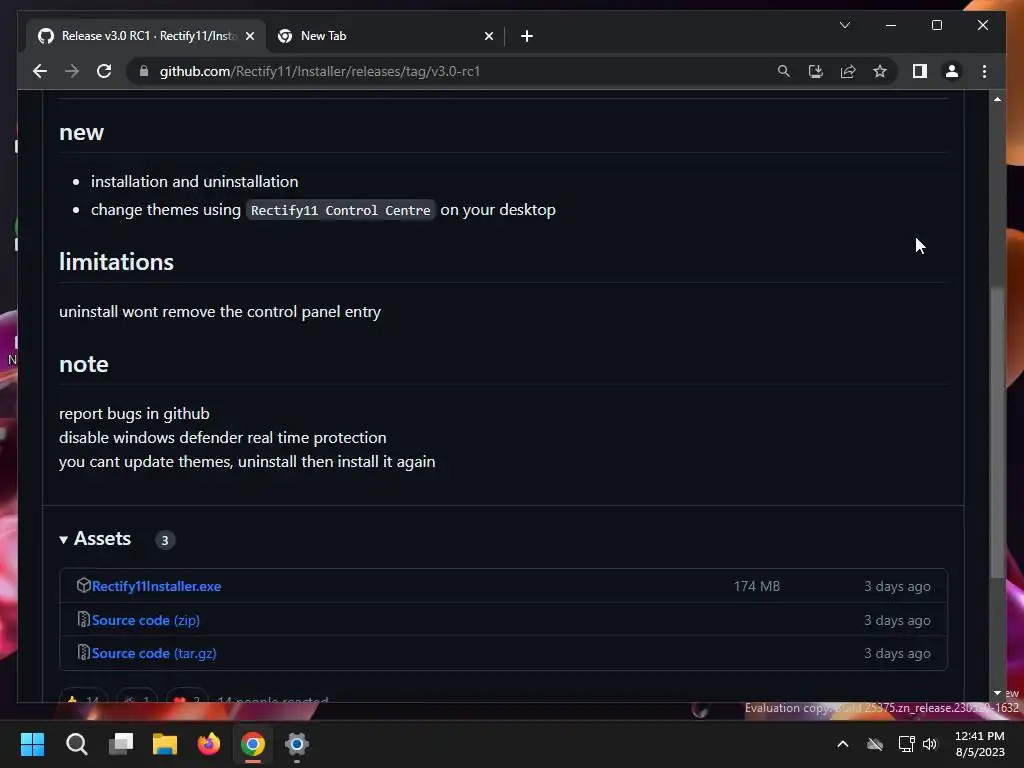The image size is (1024, 768).
Task: Open Chrome profile menu
Action: point(952,71)
